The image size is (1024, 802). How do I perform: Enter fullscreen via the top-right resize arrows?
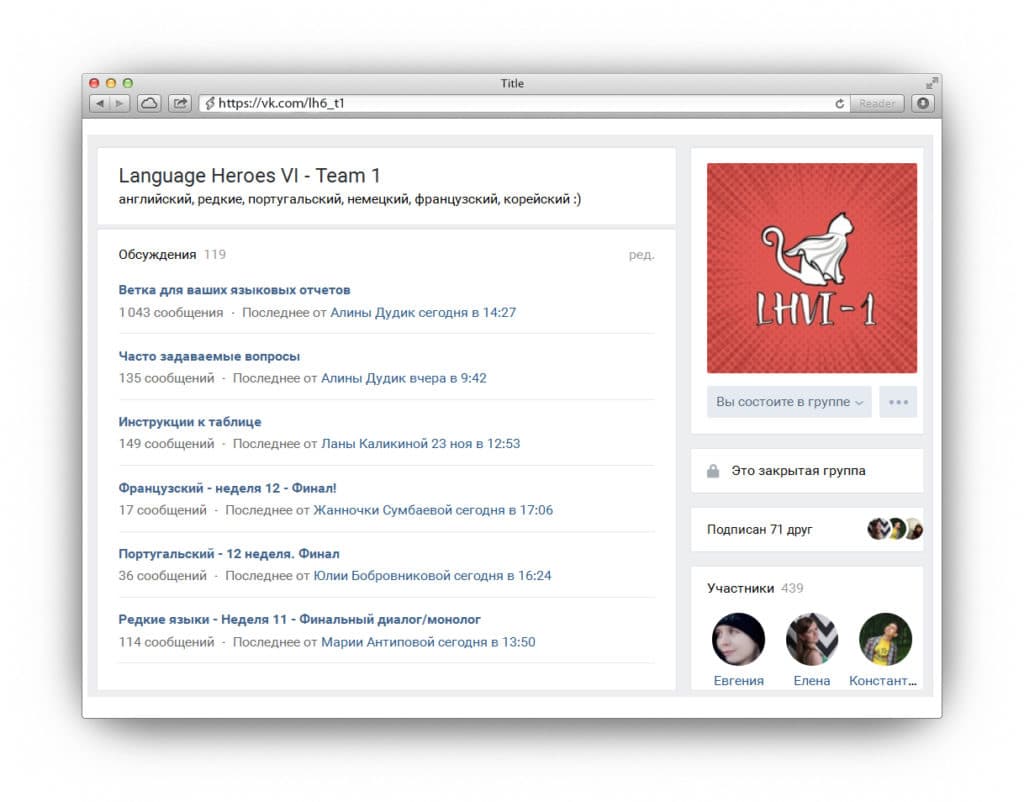point(932,83)
